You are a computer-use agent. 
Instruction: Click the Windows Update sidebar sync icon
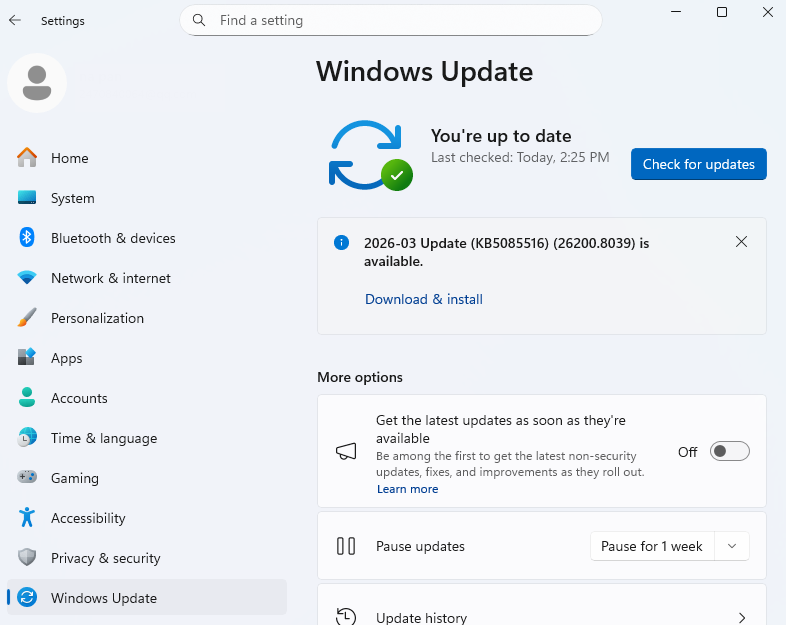coord(27,597)
